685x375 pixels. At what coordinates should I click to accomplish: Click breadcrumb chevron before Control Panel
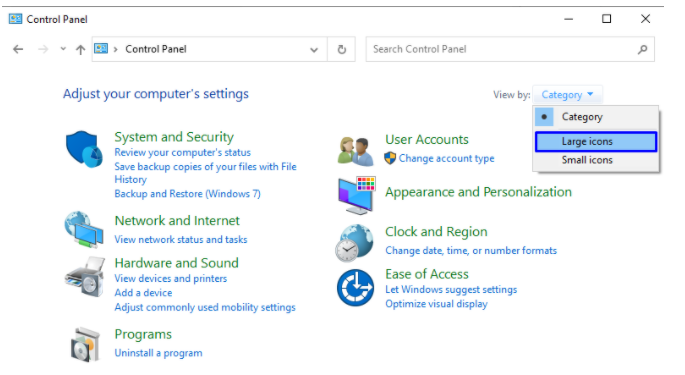click(x=116, y=49)
